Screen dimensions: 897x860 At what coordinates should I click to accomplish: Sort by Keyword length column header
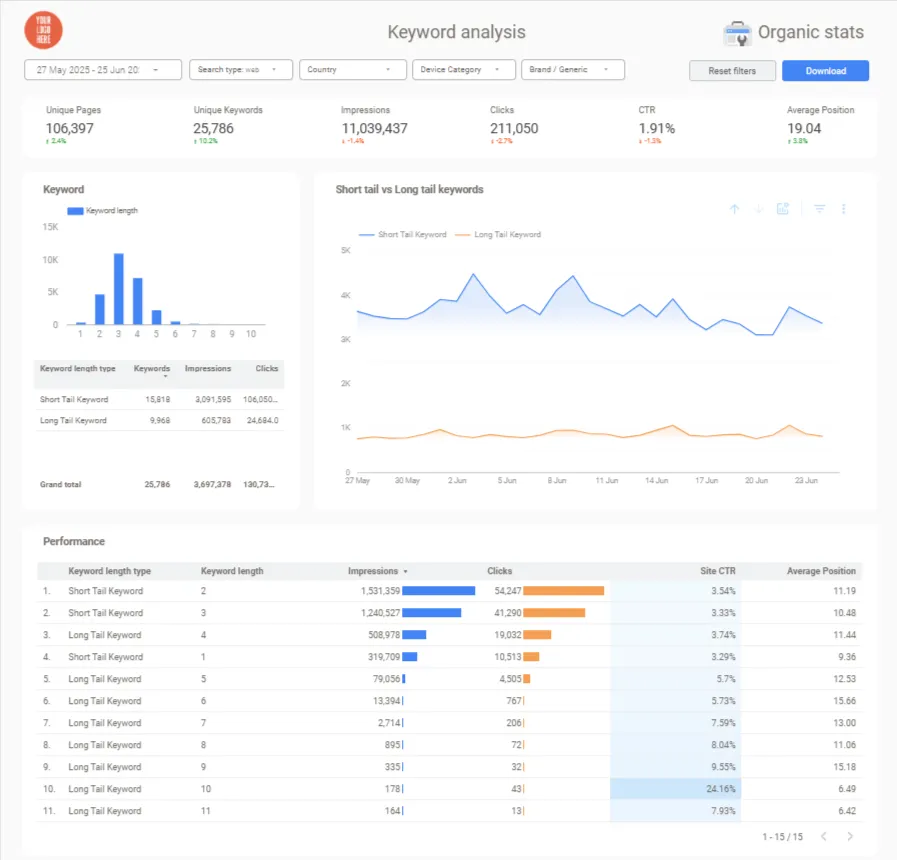[x=232, y=571]
